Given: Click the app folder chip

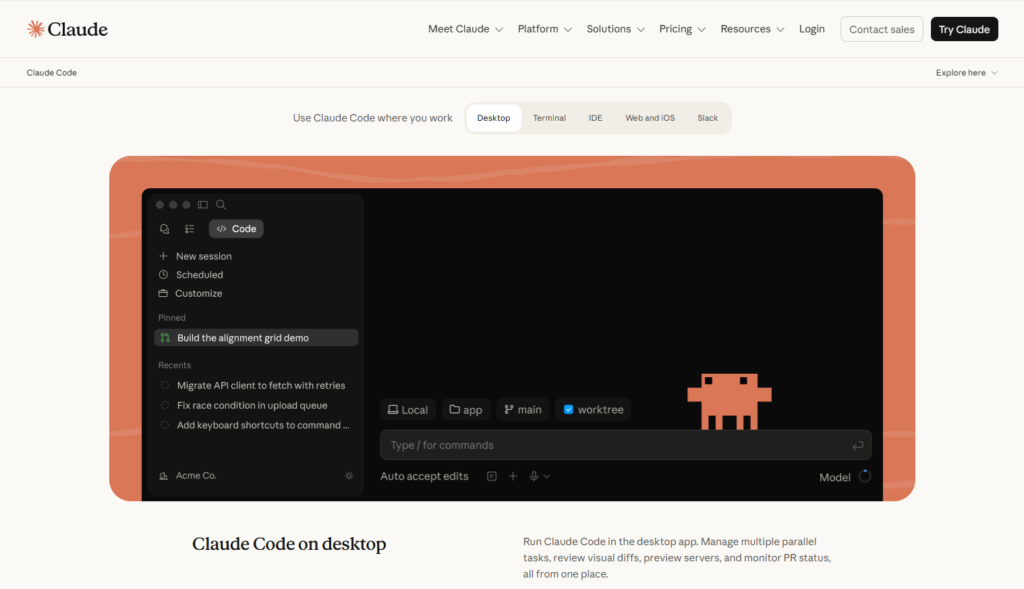Looking at the screenshot, I should [466, 409].
